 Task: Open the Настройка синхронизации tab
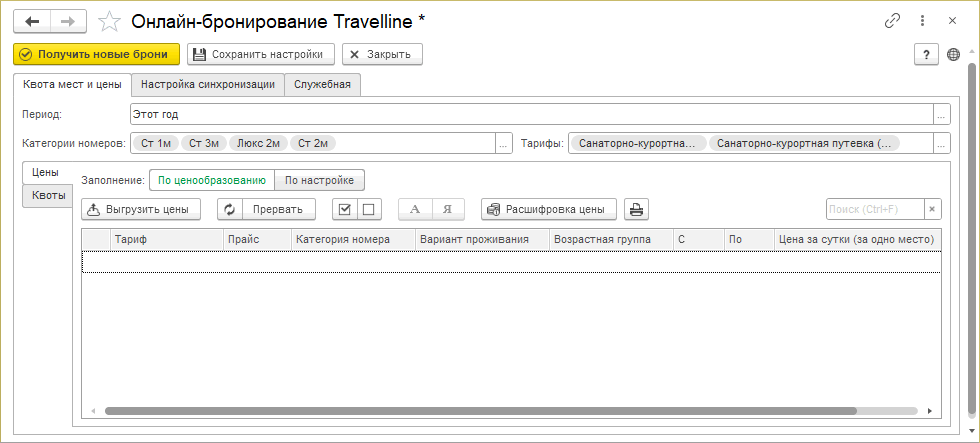[208, 85]
